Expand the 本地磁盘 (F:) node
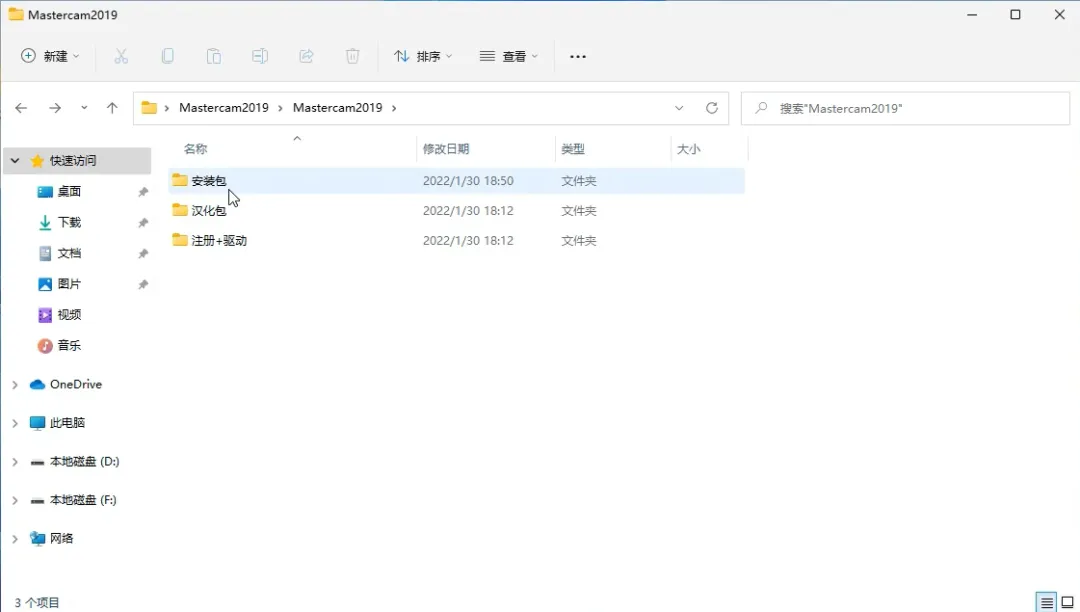Screen dimensions: 1080x612 [x=15, y=500]
